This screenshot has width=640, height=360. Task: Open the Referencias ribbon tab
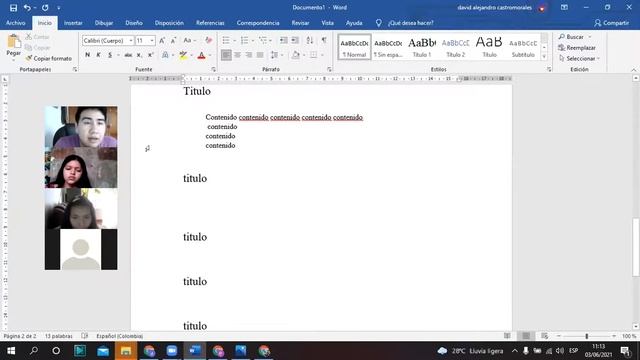point(210,23)
